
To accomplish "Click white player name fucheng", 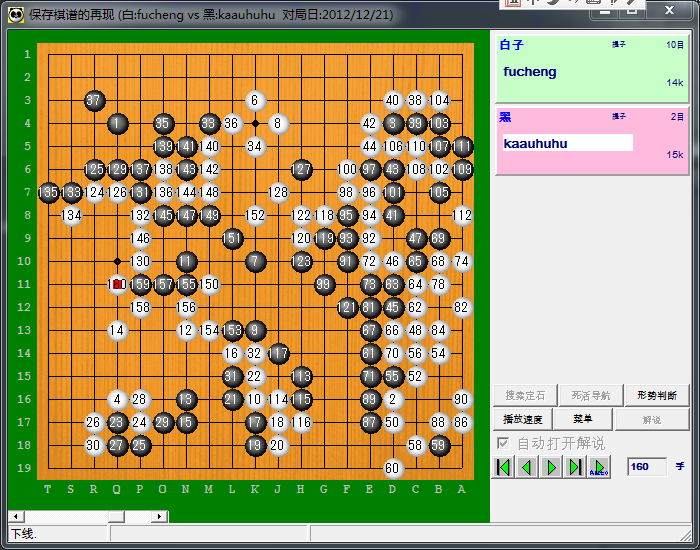I will pyautogui.click(x=529, y=71).
